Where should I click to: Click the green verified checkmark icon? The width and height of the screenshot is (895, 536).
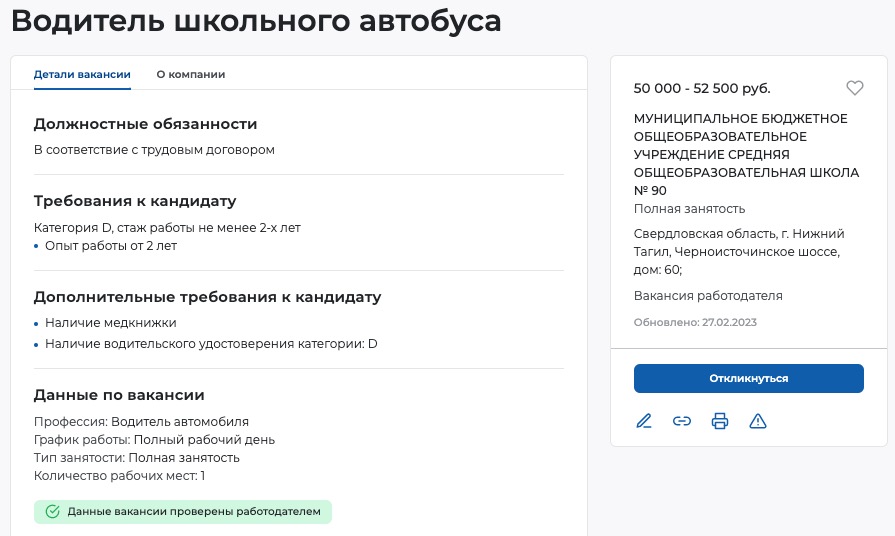click(x=53, y=512)
